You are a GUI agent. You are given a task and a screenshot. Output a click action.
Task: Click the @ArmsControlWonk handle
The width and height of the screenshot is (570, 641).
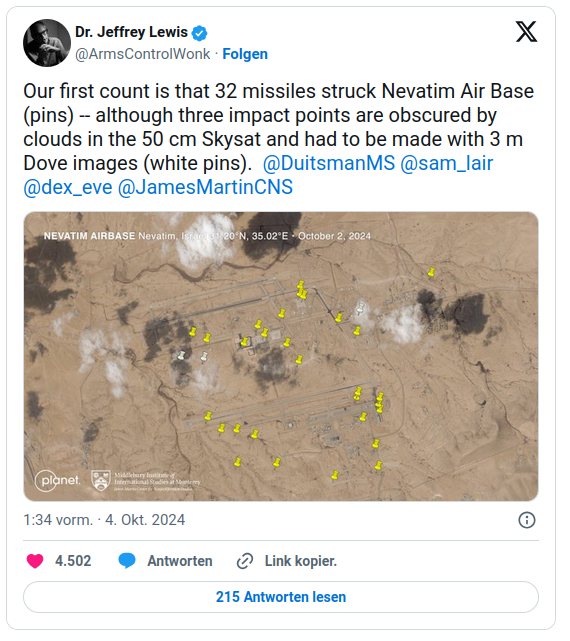tap(142, 54)
